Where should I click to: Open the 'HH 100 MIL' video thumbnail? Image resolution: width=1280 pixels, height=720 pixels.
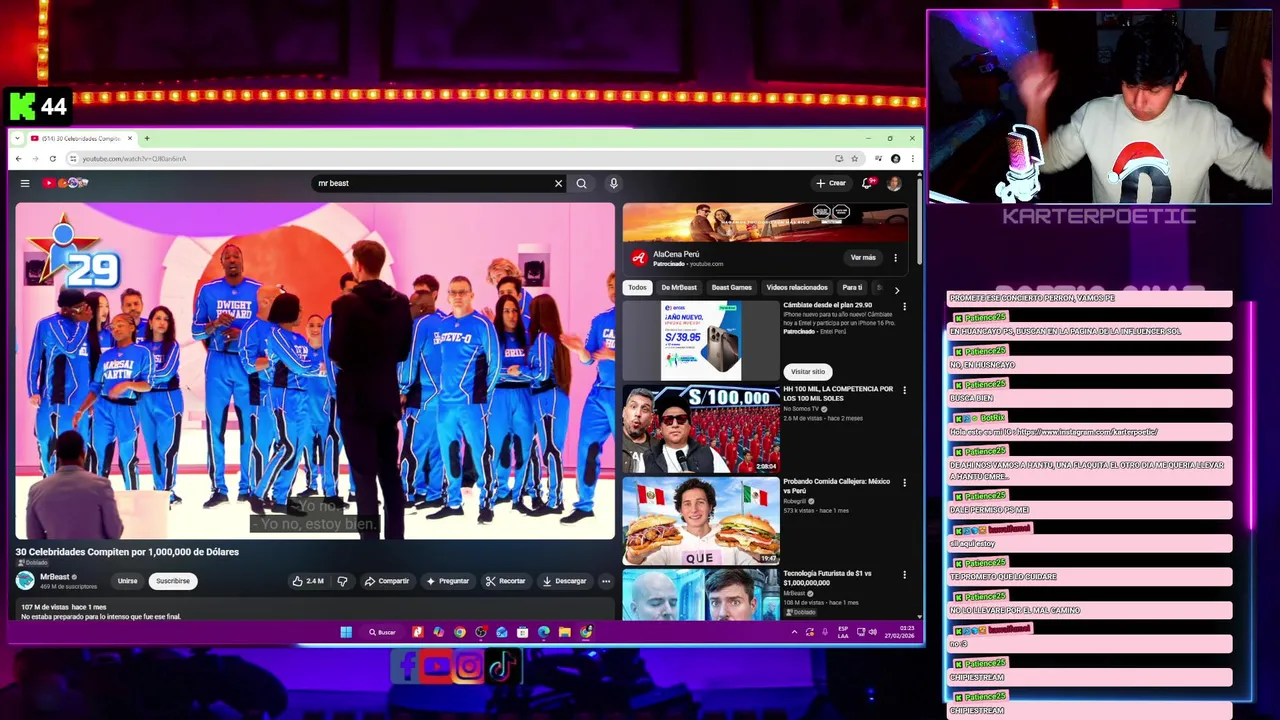(701, 428)
